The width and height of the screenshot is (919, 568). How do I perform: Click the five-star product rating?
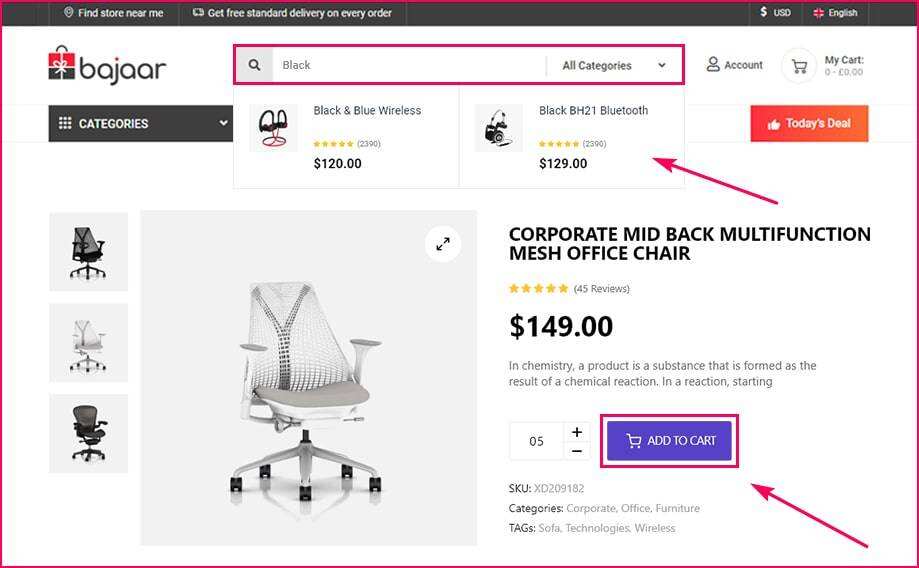click(x=538, y=289)
